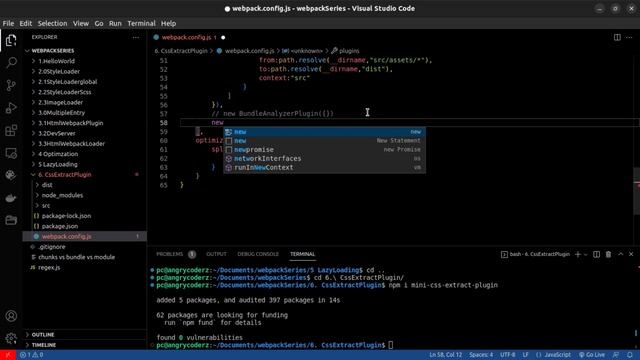Screen dimensions: 640x360
Task: Open the Explorer view in activity bar
Action: (x=11, y=40)
